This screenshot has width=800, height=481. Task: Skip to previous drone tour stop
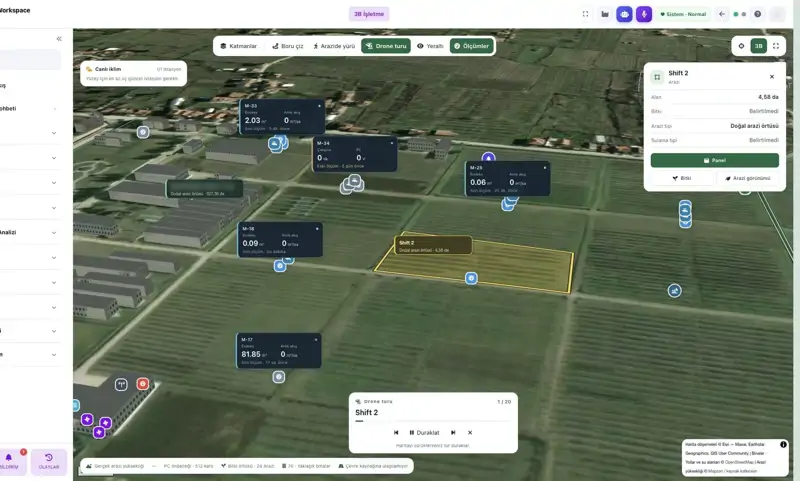tap(396, 433)
